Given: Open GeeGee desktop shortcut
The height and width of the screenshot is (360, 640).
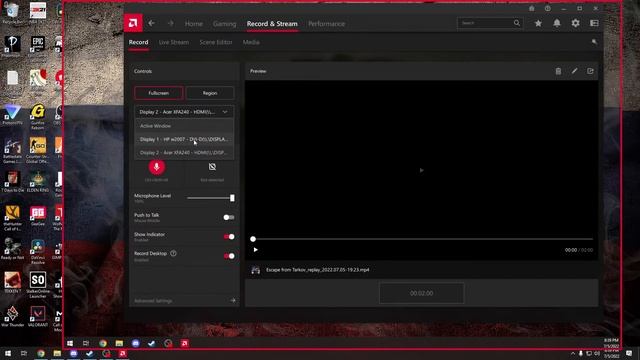Looking at the screenshot, I should click(38, 216).
